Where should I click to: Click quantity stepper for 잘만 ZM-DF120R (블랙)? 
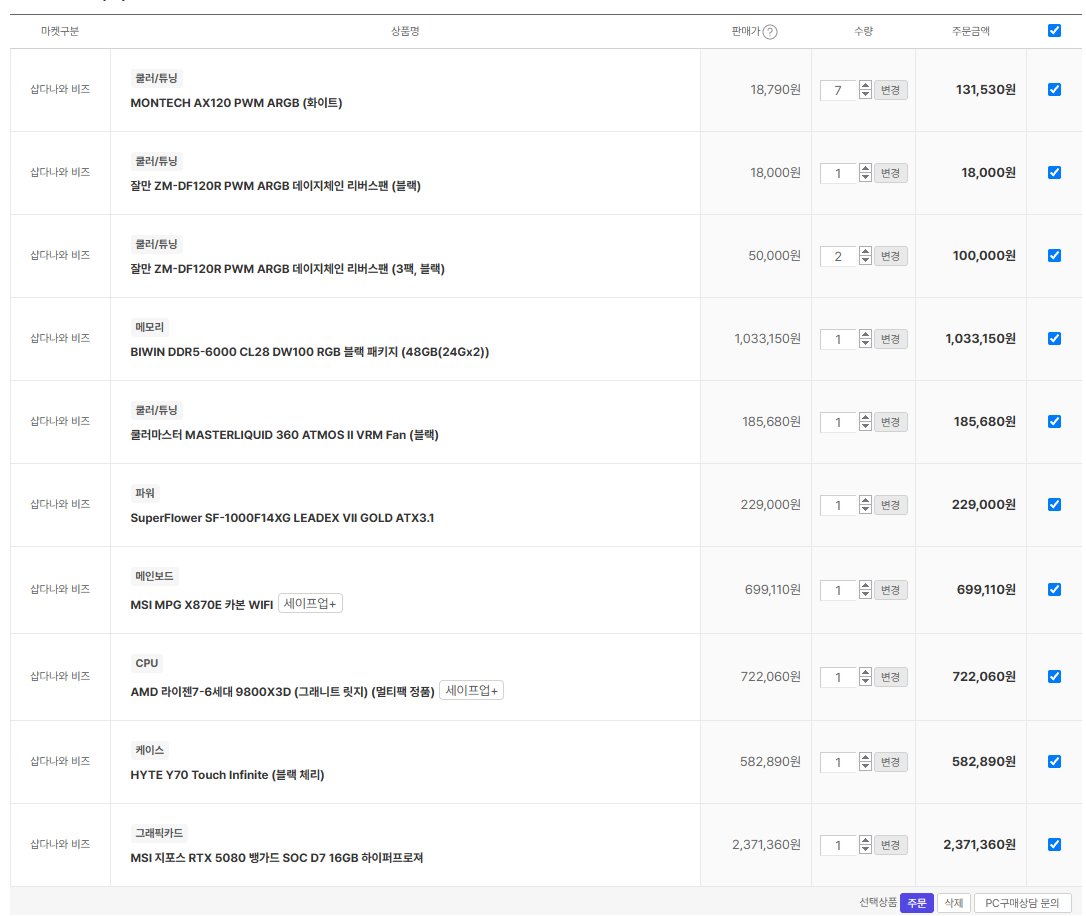point(865,172)
